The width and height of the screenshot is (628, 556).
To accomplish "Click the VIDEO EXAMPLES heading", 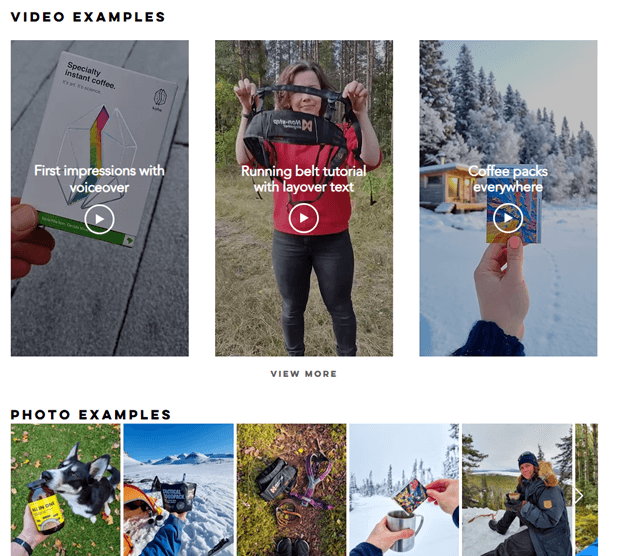I will tap(88, 17).
